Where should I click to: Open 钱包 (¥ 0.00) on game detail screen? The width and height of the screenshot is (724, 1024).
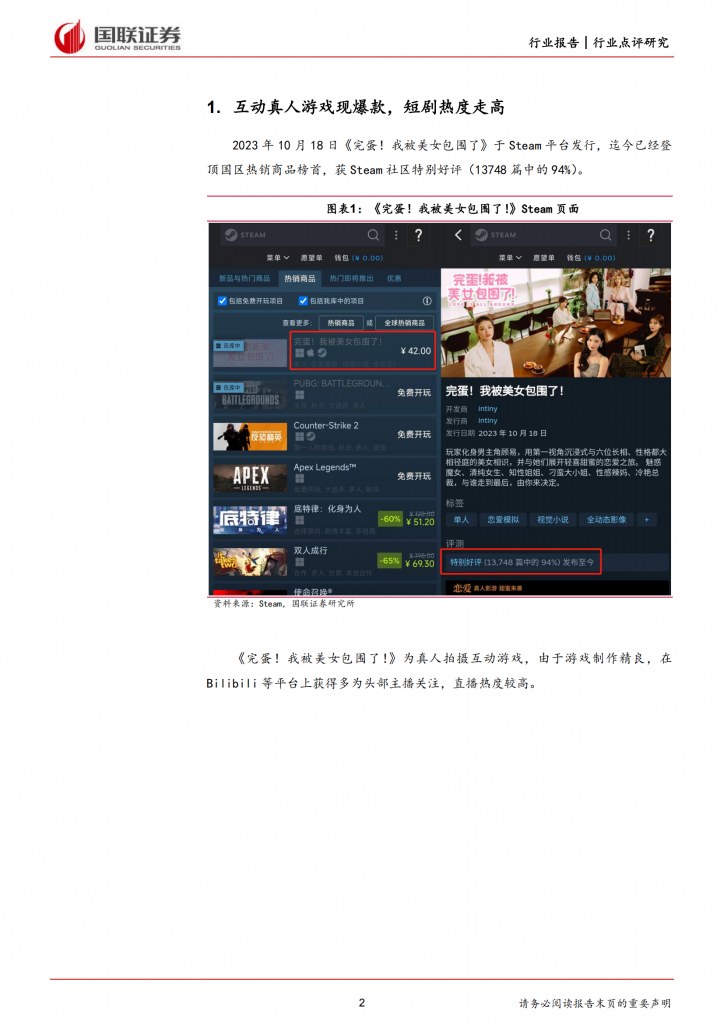[x=591, y=258]
